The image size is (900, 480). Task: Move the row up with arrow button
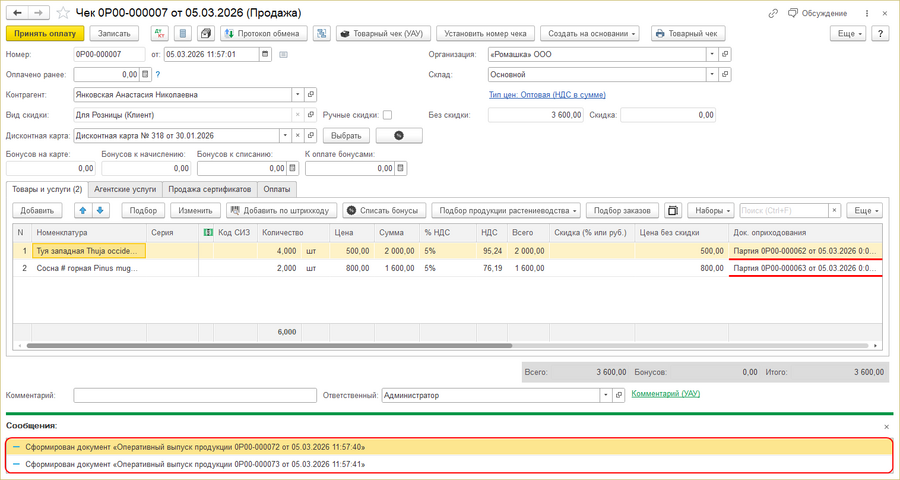click(83, 211)
